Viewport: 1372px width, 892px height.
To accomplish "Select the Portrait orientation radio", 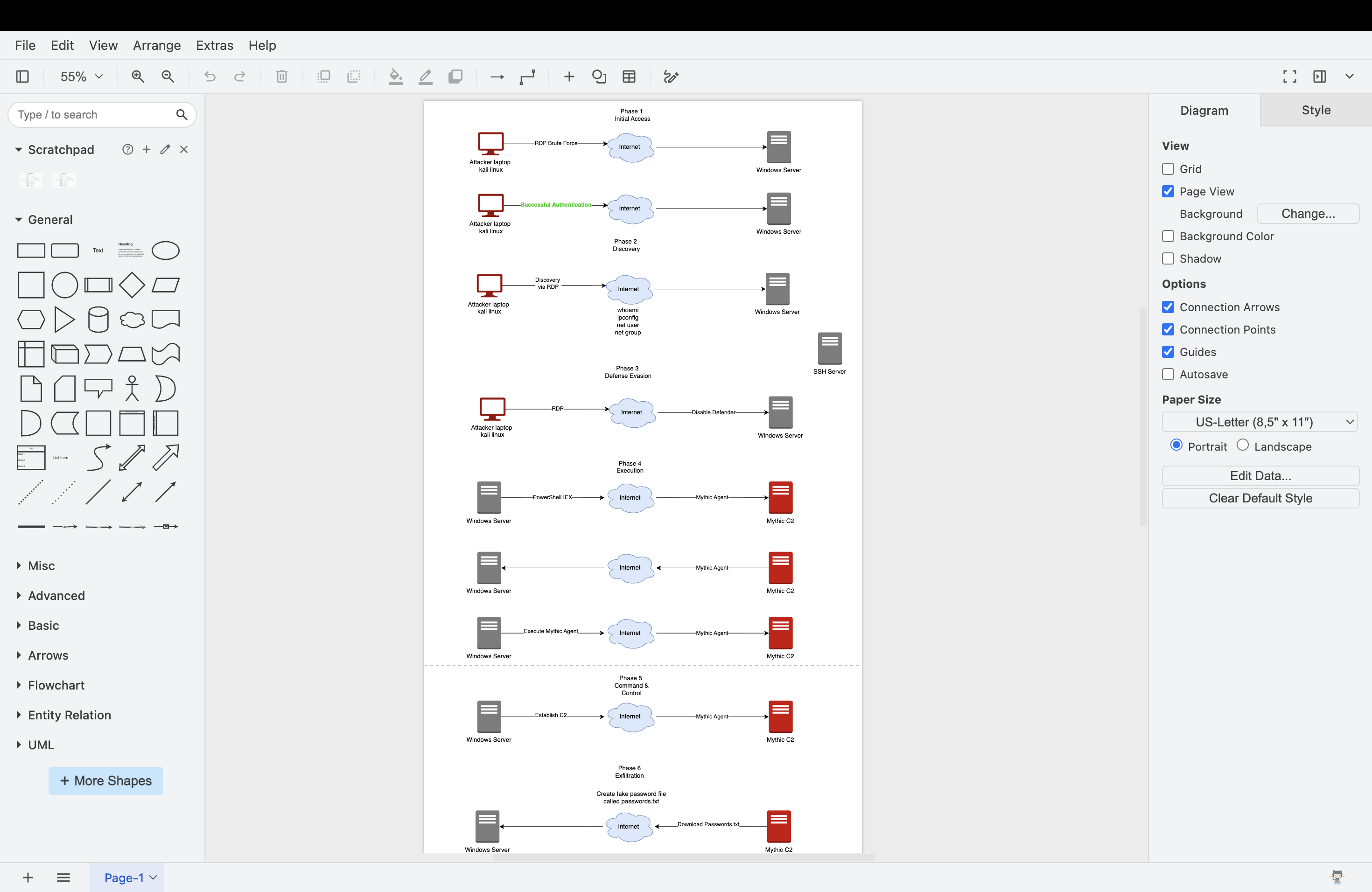I will click(1176, 446).
